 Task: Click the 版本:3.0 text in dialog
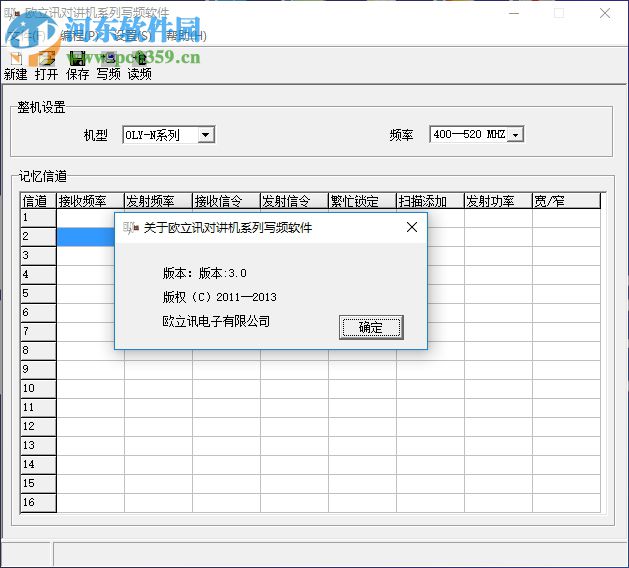(x=223, y=274)
